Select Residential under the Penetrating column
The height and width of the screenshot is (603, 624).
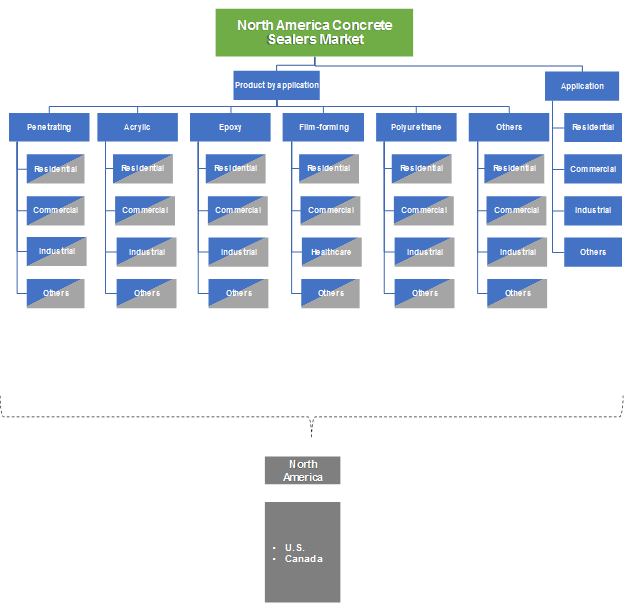56,169
